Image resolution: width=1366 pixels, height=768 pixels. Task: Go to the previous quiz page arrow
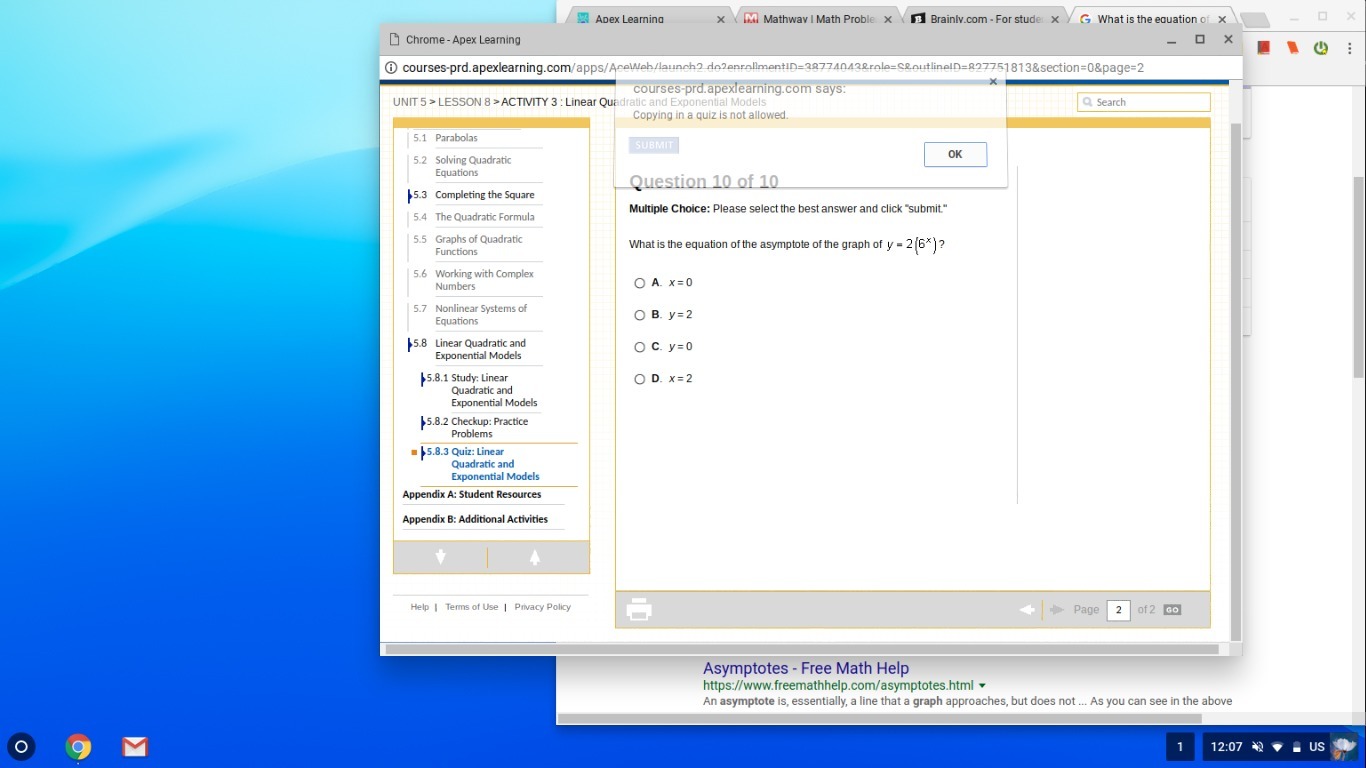coord(1027,610)
